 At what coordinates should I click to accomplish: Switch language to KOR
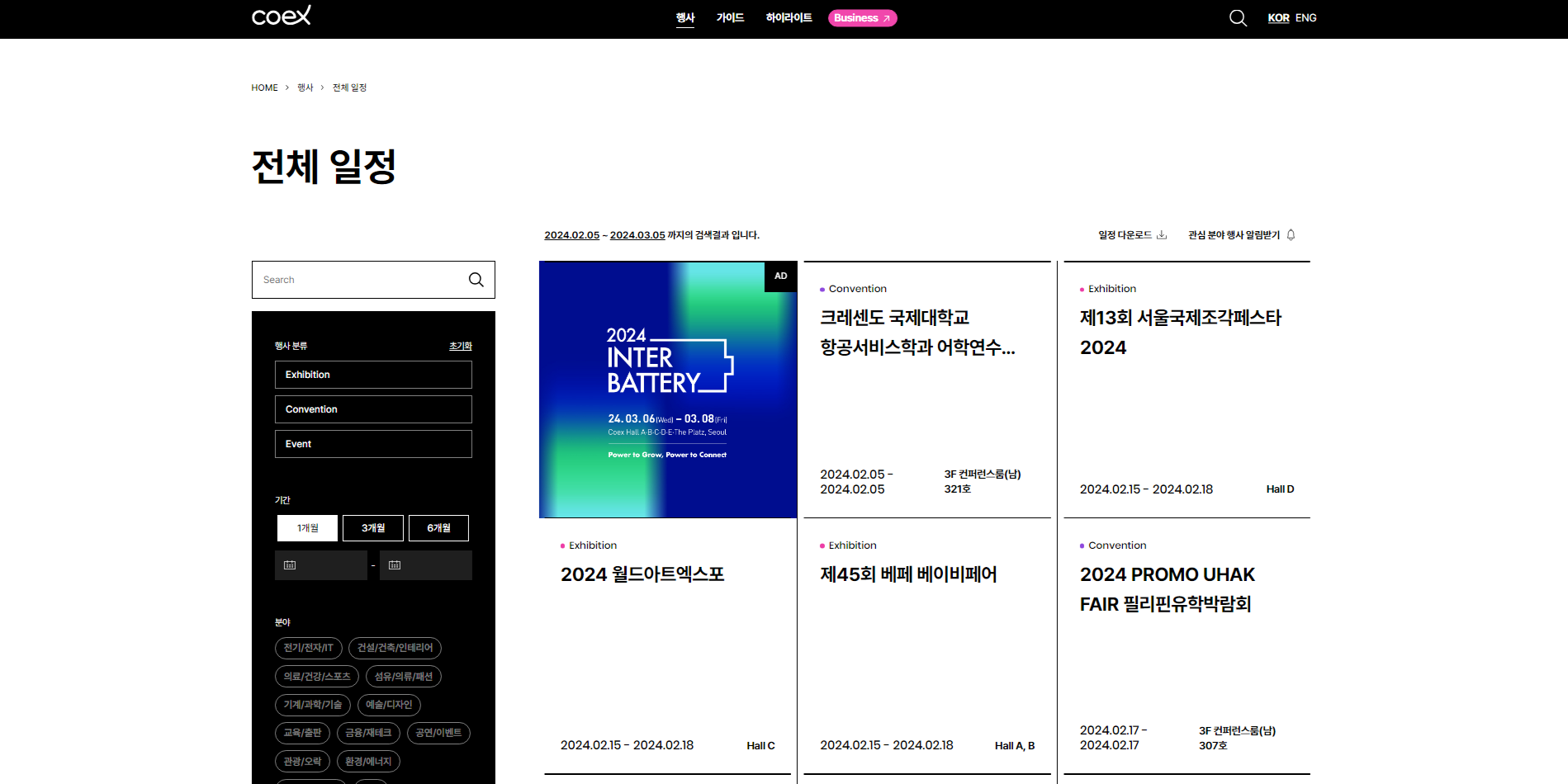(1278, 18)
